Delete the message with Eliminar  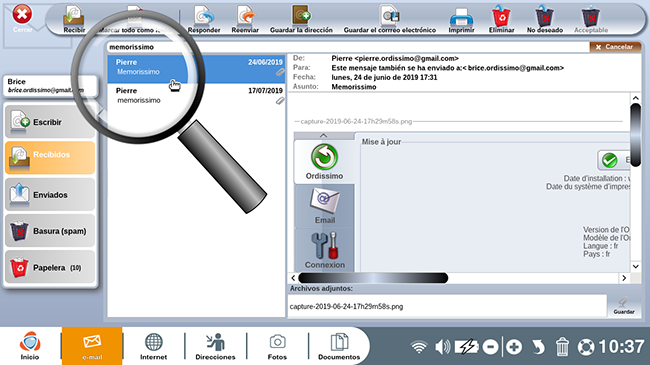[x=501, y=19]
